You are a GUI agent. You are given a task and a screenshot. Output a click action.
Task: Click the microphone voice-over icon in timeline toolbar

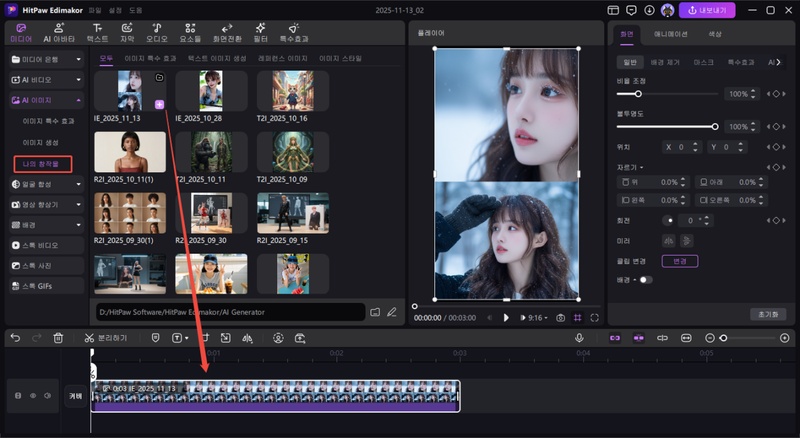pos(579,338)
